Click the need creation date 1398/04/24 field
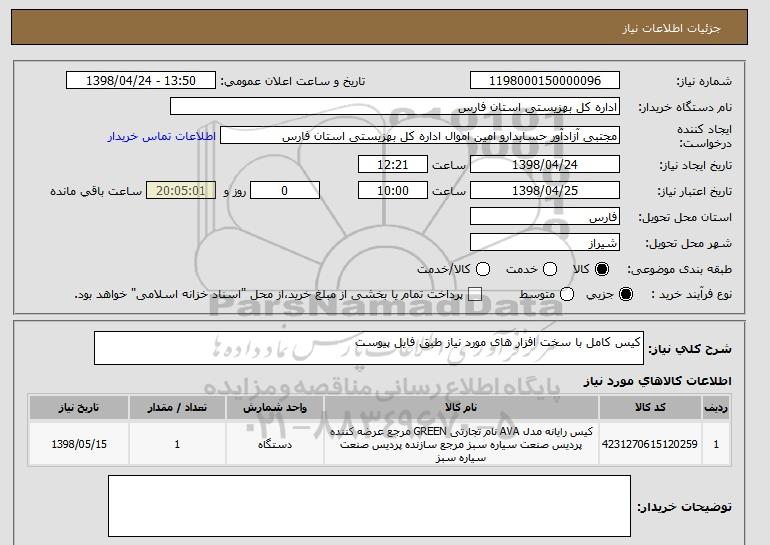Image resolution: width=770 pixels, height=545 pixels. (543, 164)
